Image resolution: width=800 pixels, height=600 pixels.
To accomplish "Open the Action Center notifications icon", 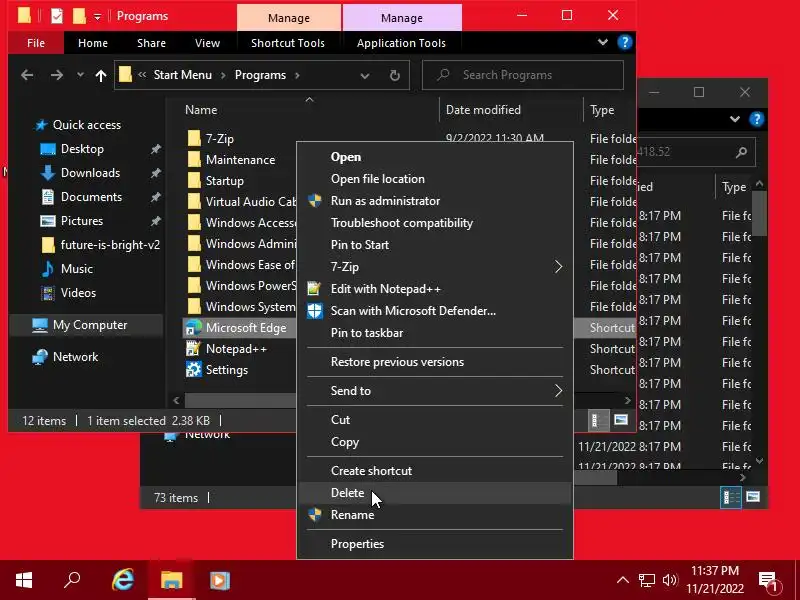I will click(x=769, y=581).
